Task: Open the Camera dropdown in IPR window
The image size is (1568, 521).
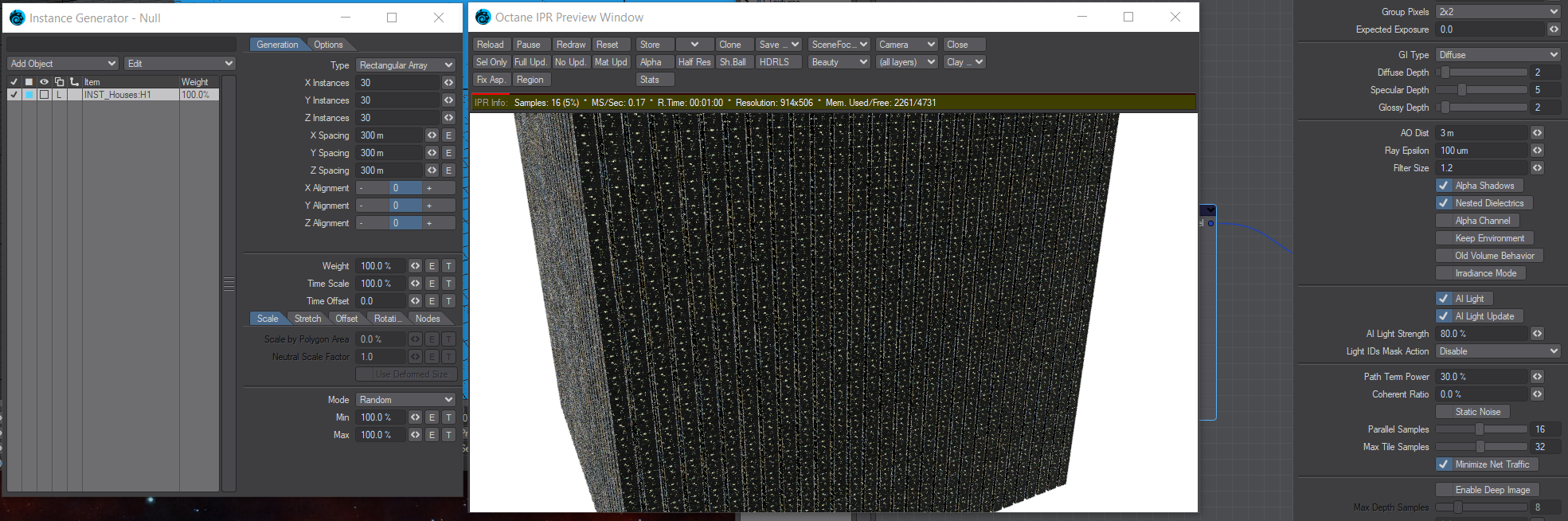Action: click(x=906, y=45)
